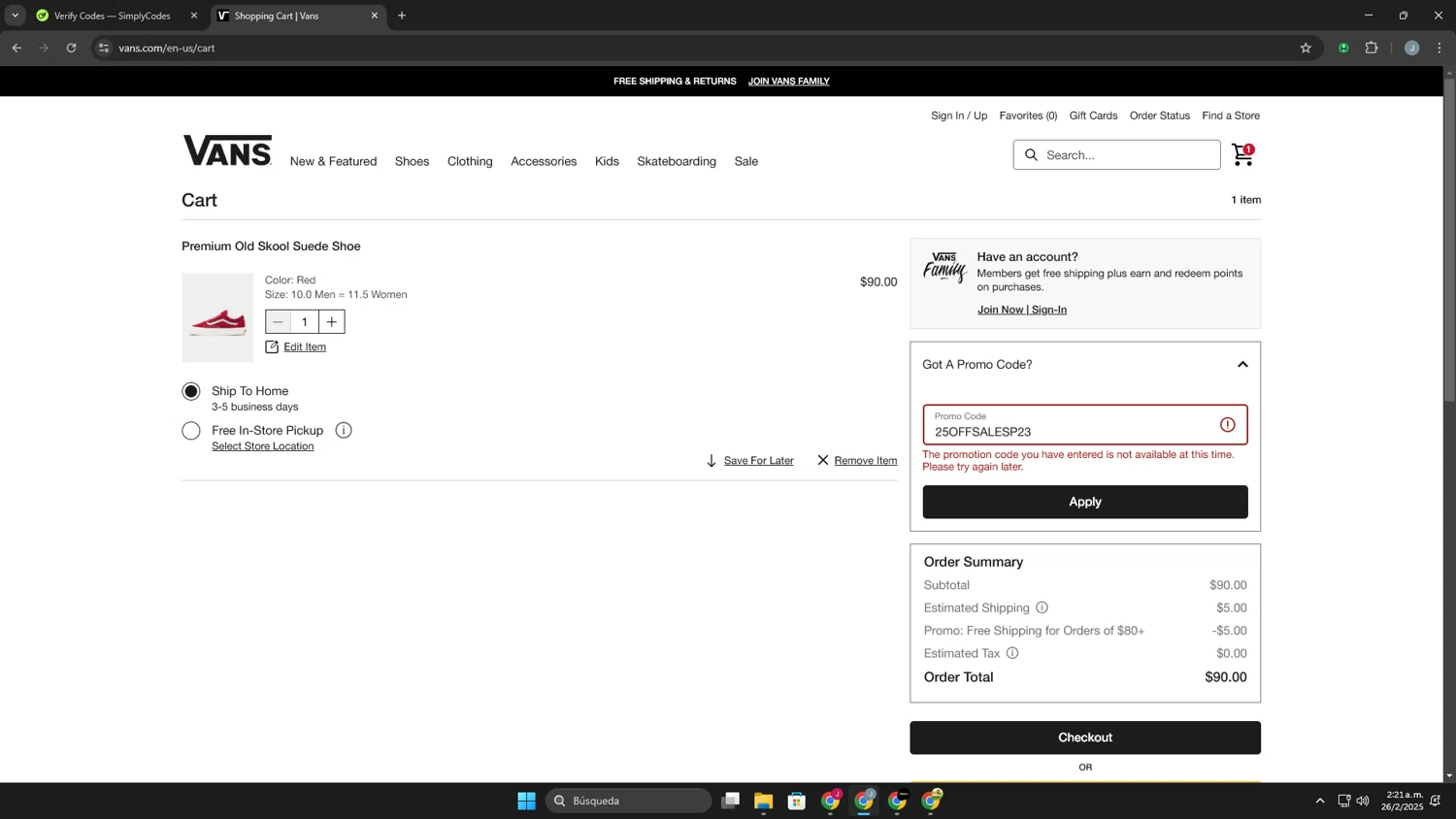Click Premium Old Skool Suede Shoe title
The height and width of the screenshot is (819, 1456).
point(271,246)
